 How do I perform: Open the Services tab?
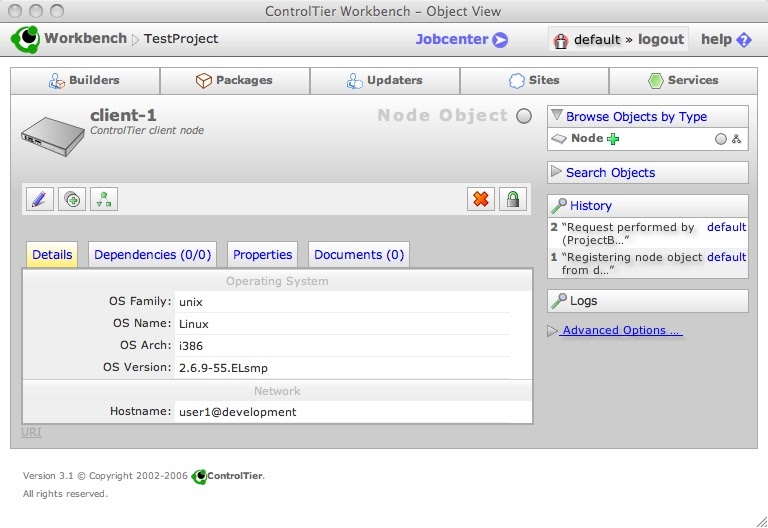click(683, 80)
